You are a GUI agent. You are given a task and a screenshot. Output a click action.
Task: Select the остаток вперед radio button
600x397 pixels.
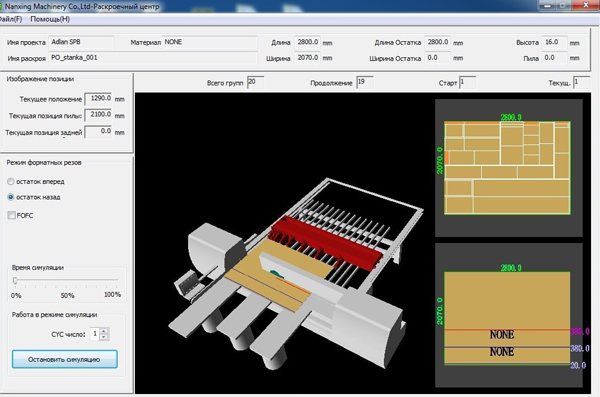pyautogui.click(x=11, y=181)
